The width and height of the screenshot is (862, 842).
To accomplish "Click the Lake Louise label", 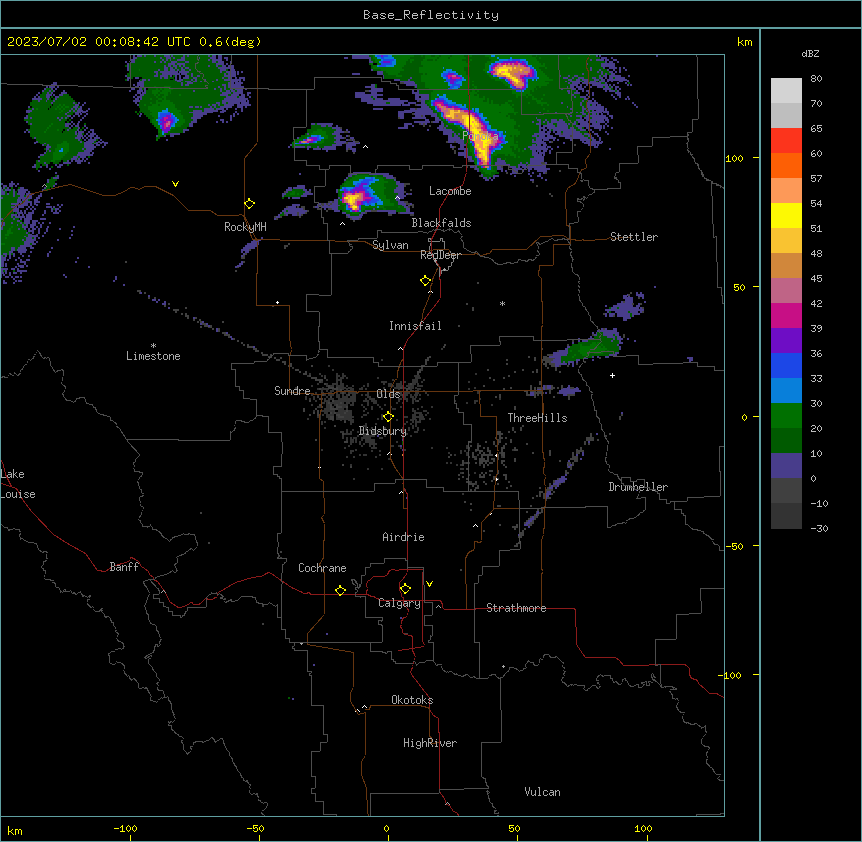I will tap(18, 484).
